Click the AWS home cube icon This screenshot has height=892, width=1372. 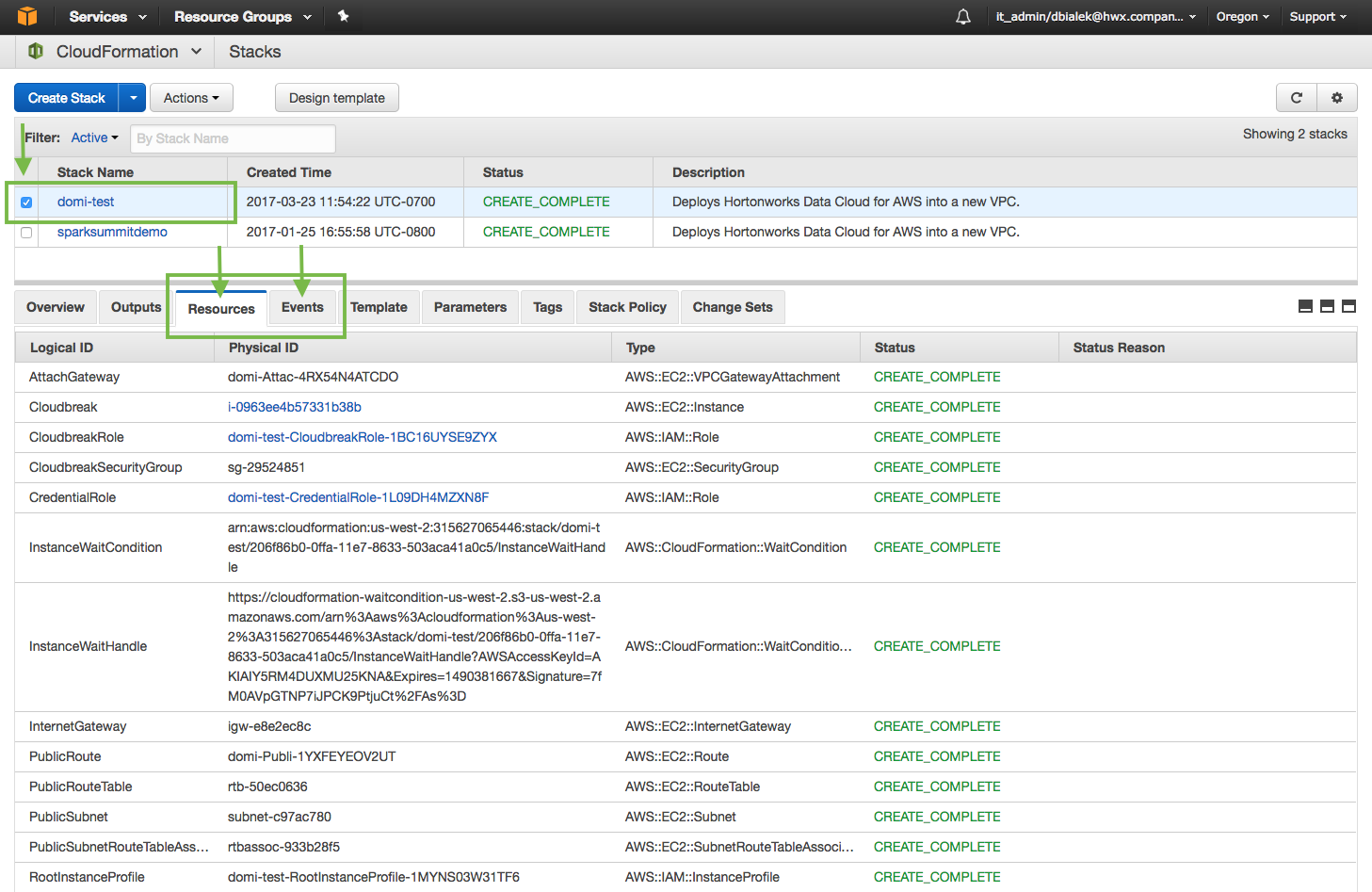[27, 16]
